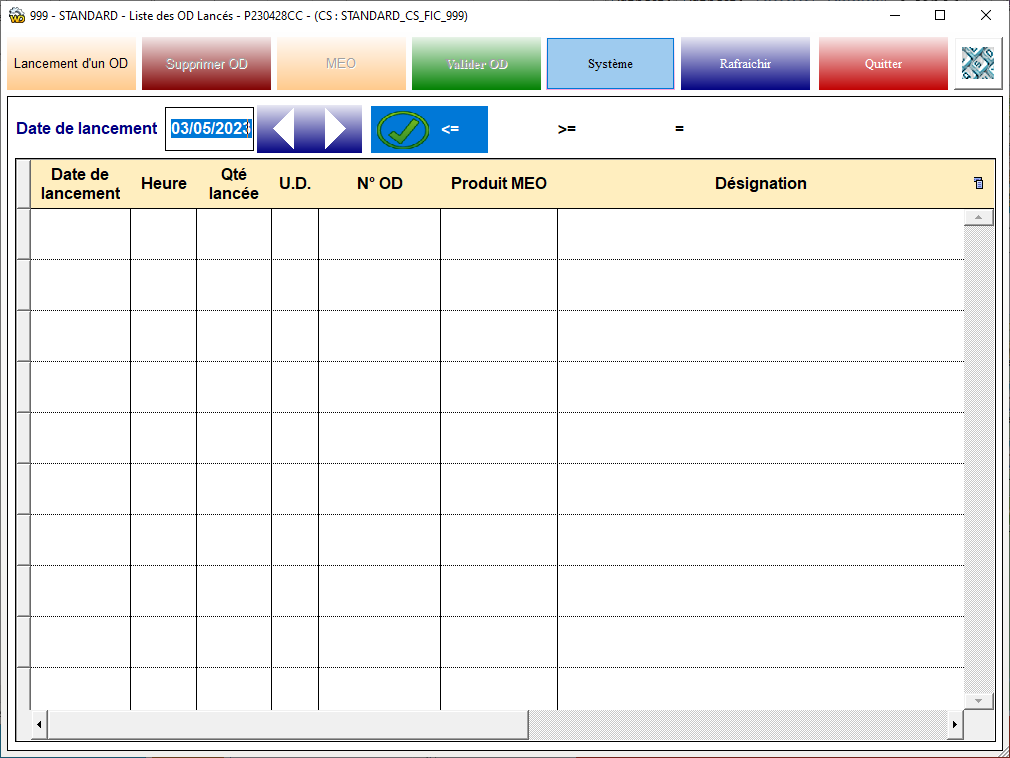Select the = date filter option
Viewport: 1010px width, 758px height.
pos(679,129)
